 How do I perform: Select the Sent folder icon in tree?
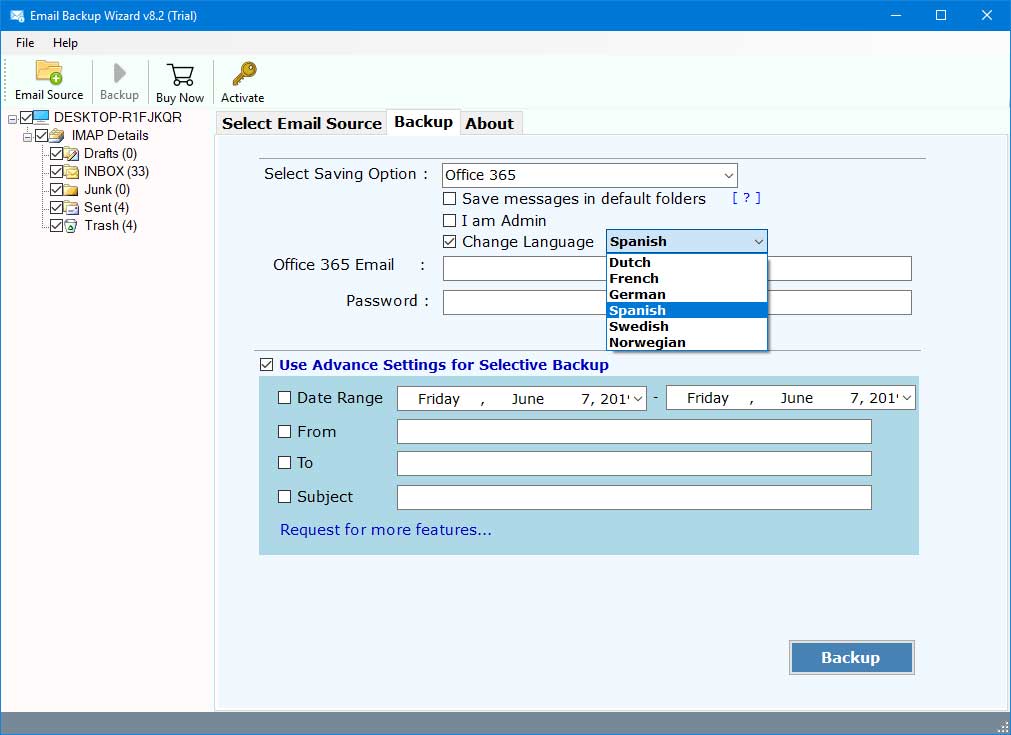point(72,208)
